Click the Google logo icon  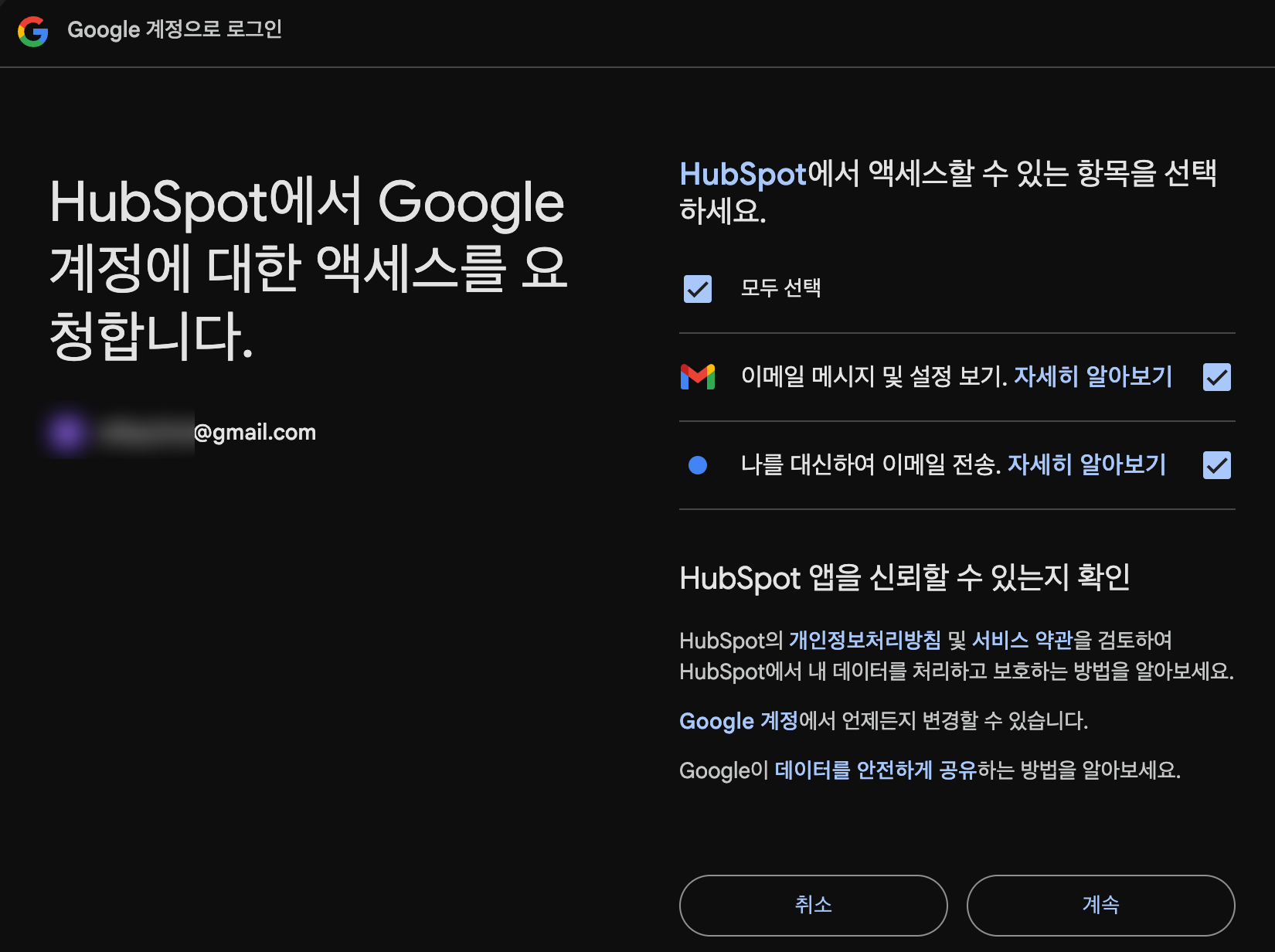point(33,32)
